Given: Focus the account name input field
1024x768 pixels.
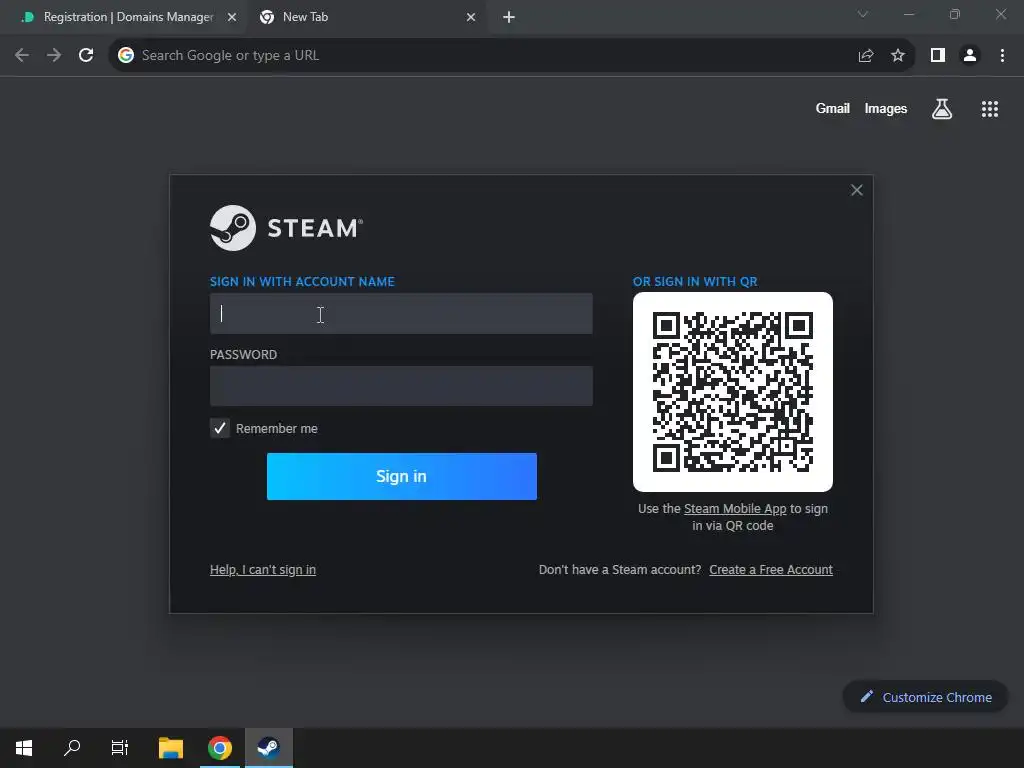Looking at the screenshot, I should point(401,313).
